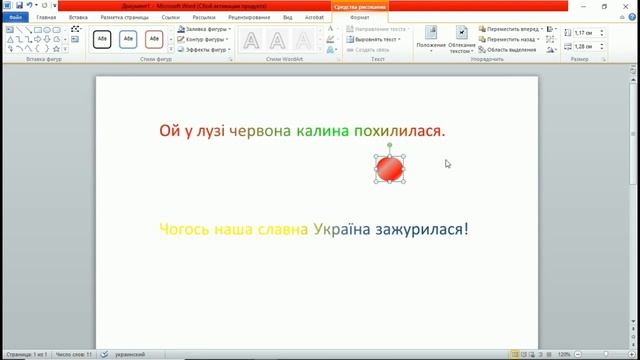Image resolution: width=640 pixels, height=360 pixels.
Task: Increase shape height with stepper arrow
Action: (x=602, y=31)
